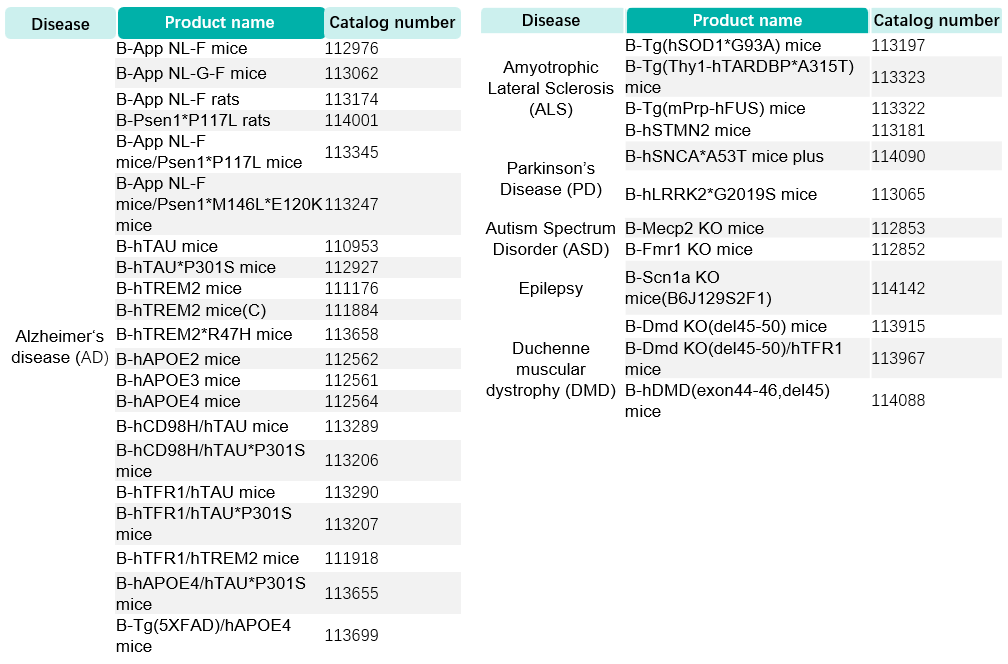
Task: Click Alzheimer's disease (AD) label
Action: coord(60,347)
